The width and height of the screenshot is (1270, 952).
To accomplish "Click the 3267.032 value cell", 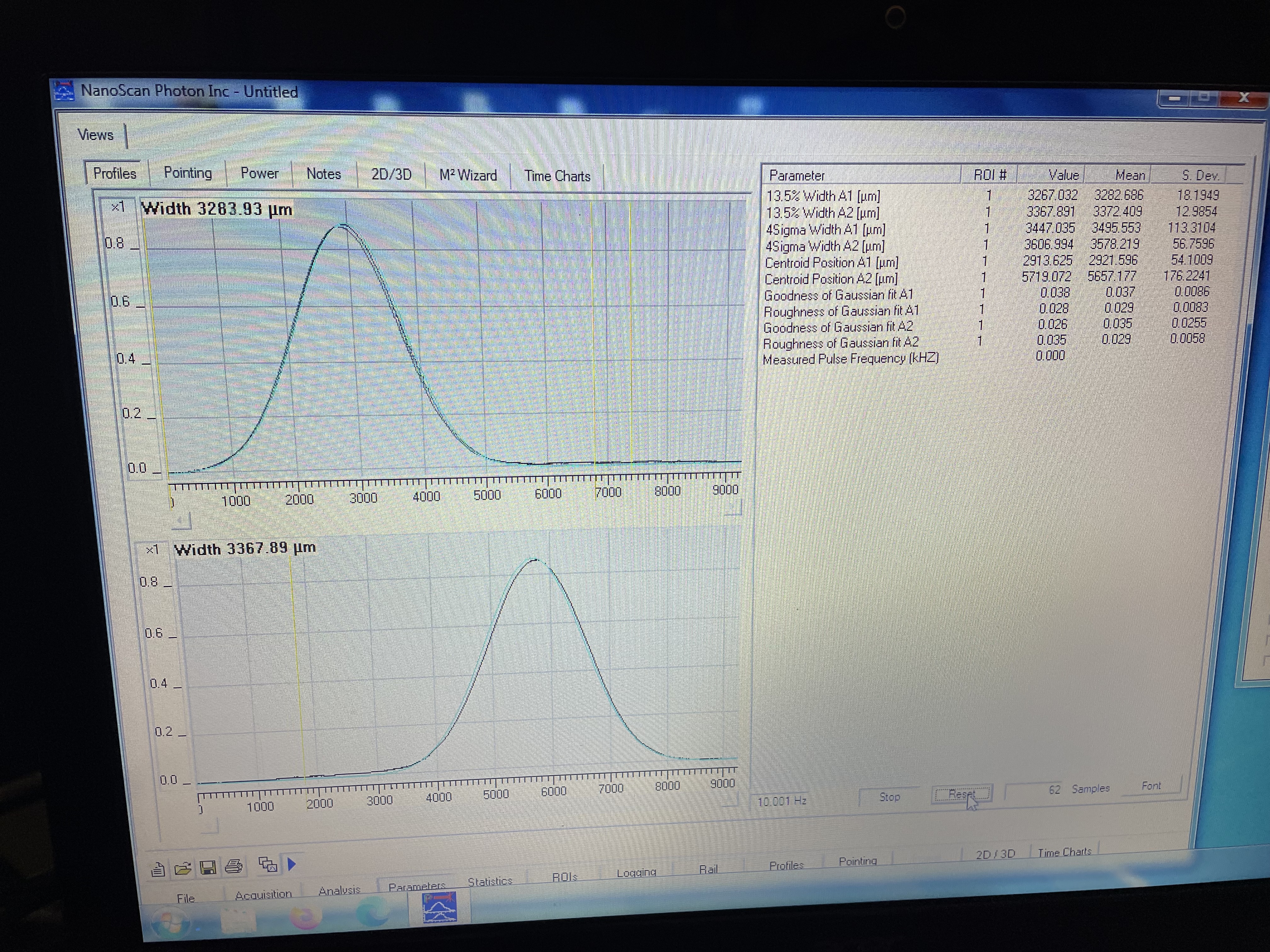I will tap(1052, 195).
